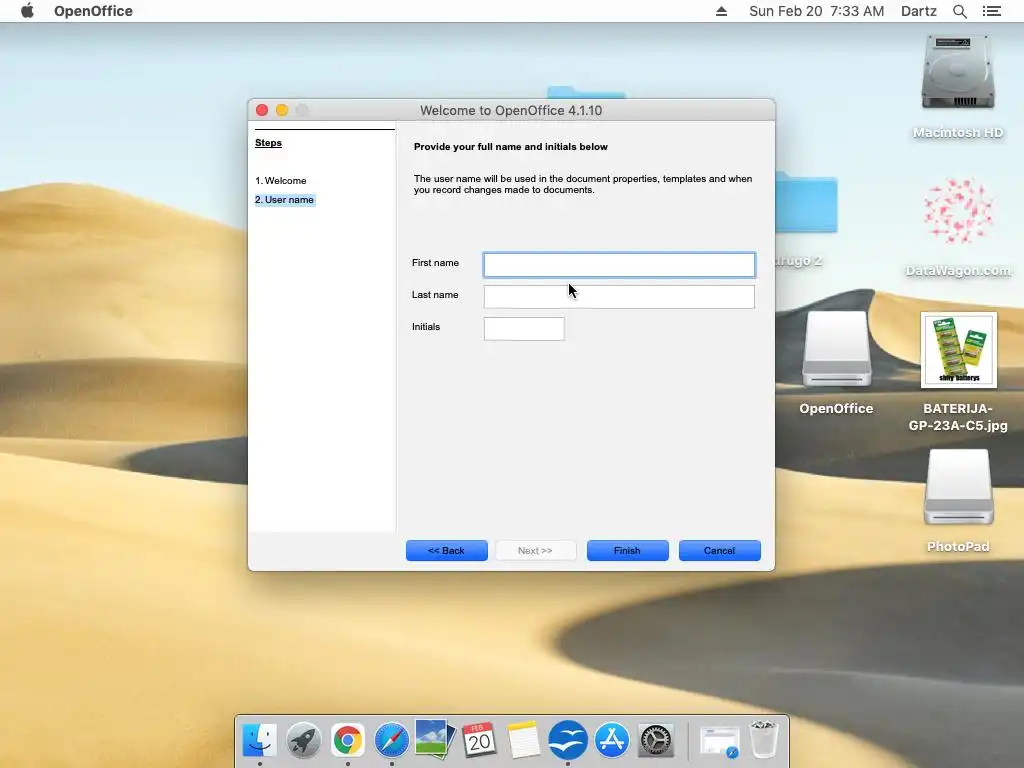Open the Preview photos icon in Dock
This screenshot has height=768, width=1024.
(435, 739)
